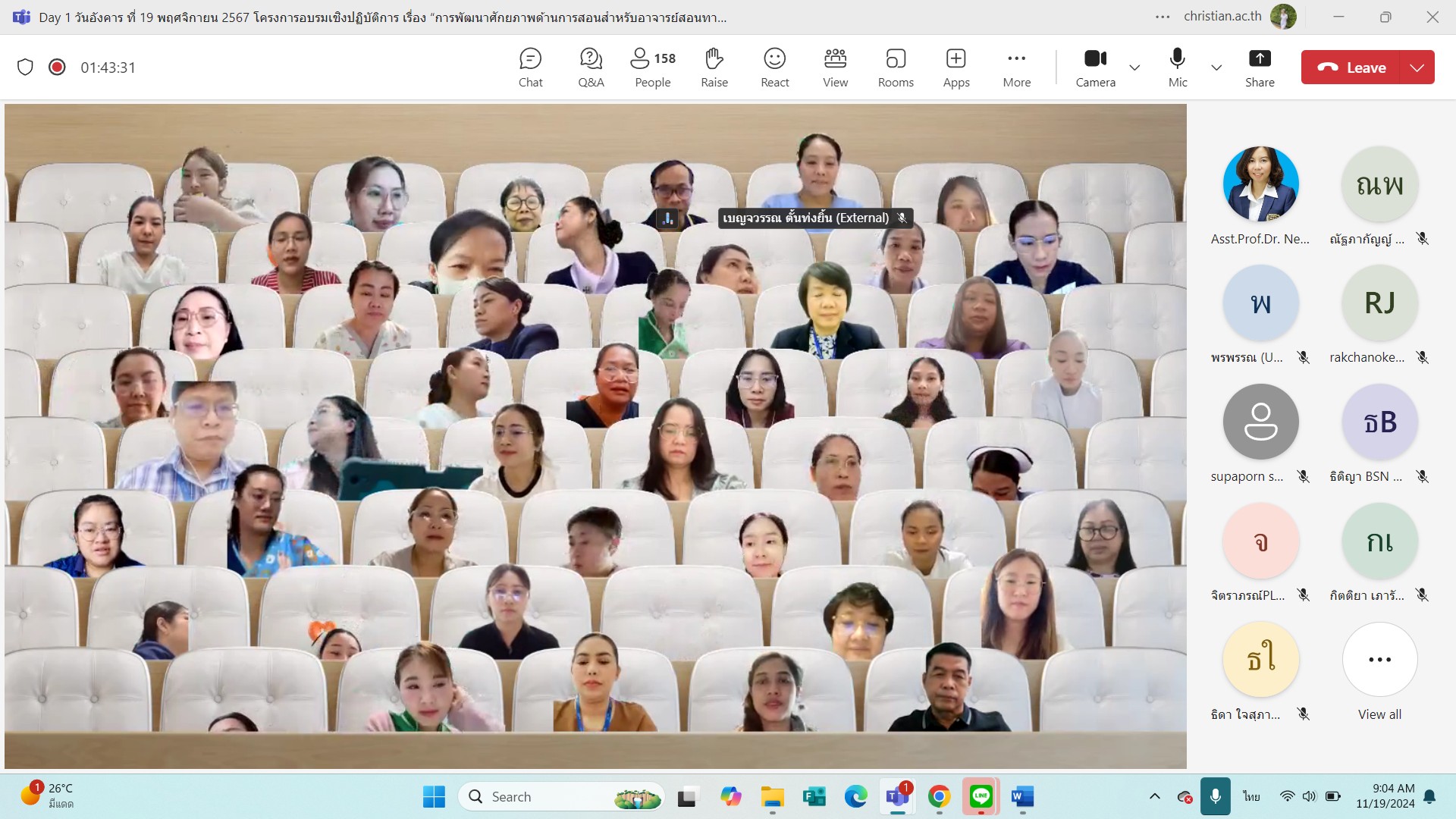Raise your hand in the meeting
Screen dimensions: 1456x819
[714, 67]
